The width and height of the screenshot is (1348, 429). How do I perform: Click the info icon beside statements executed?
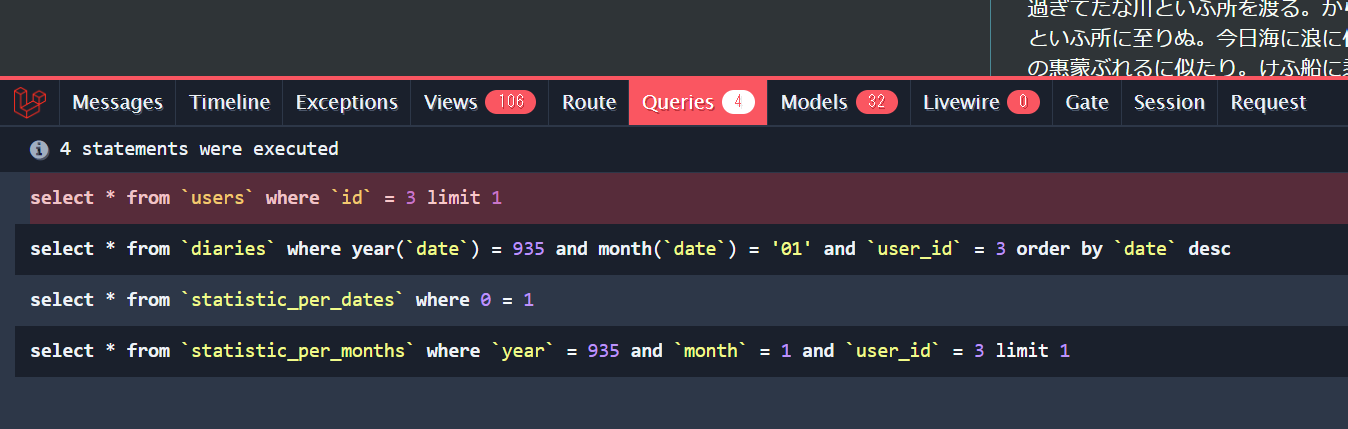39,150
